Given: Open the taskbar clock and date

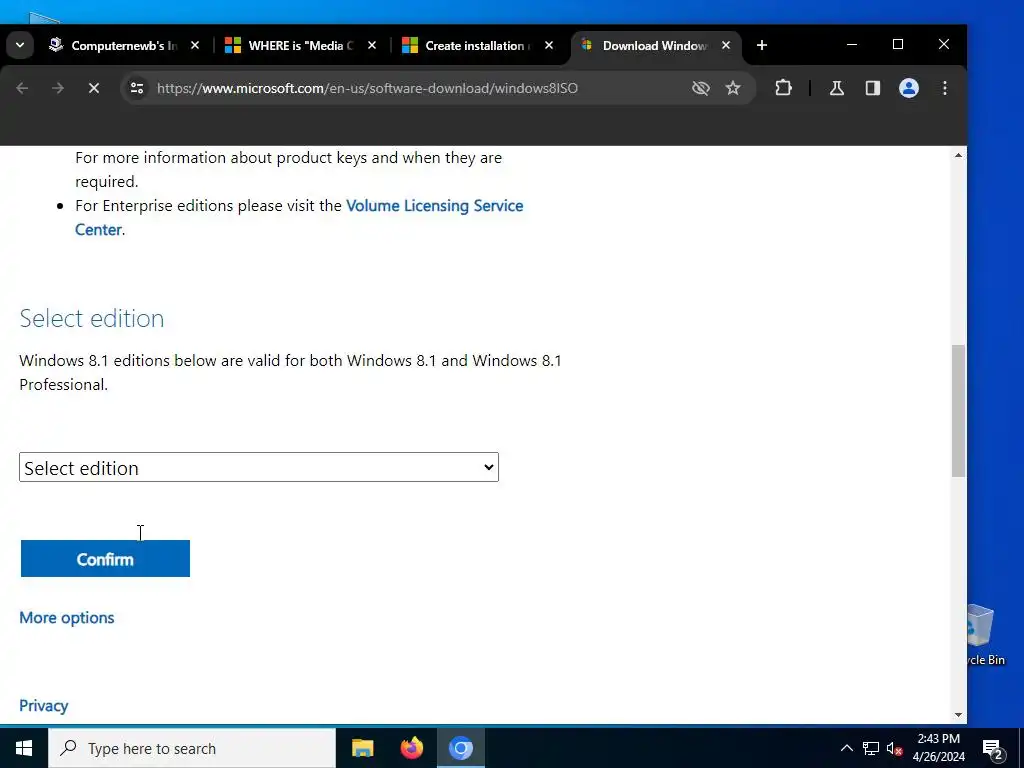Looking at the screenshot, I should pos(939,748).
